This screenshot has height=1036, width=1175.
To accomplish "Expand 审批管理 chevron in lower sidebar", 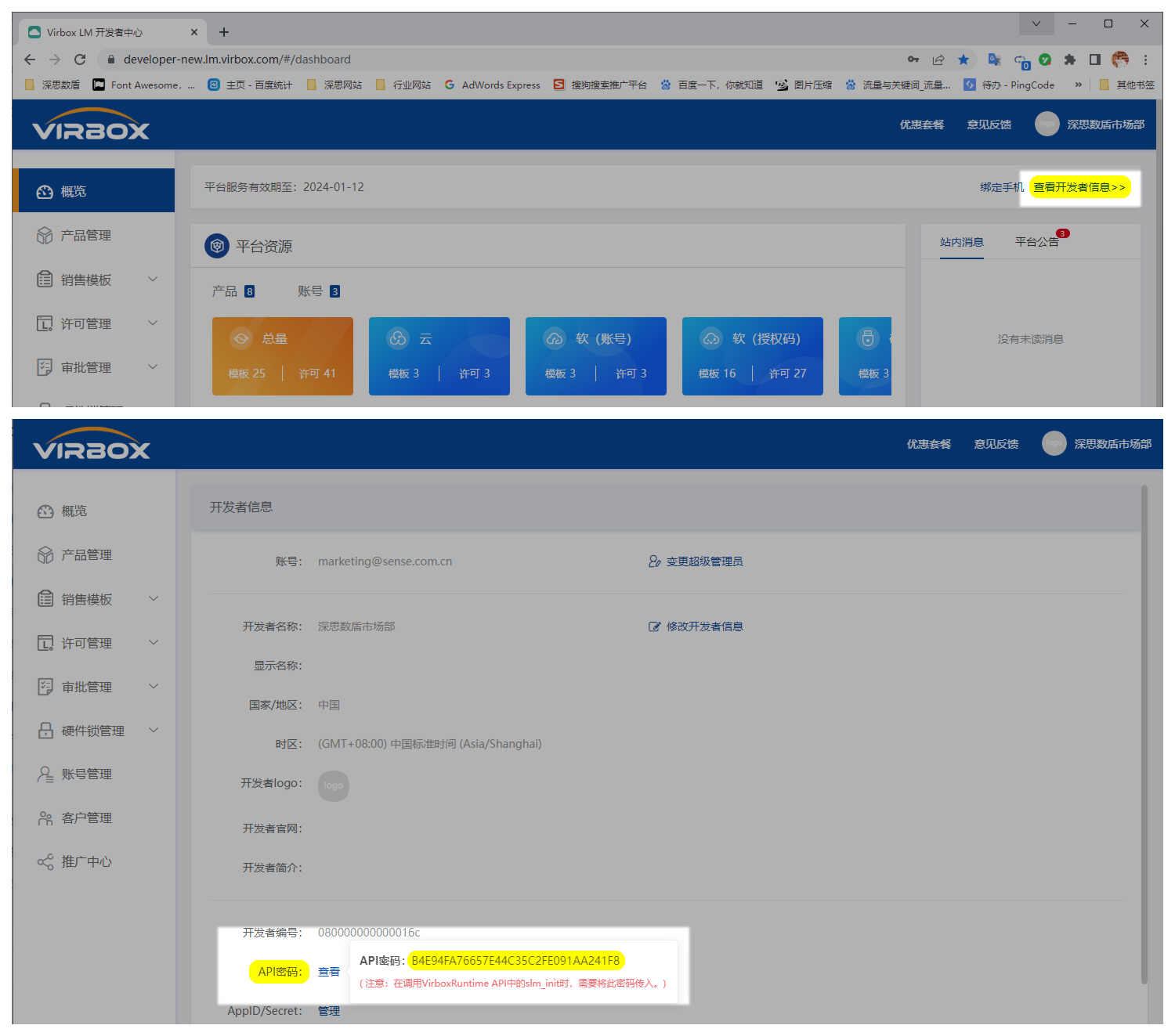I will (x=154, y=686).
